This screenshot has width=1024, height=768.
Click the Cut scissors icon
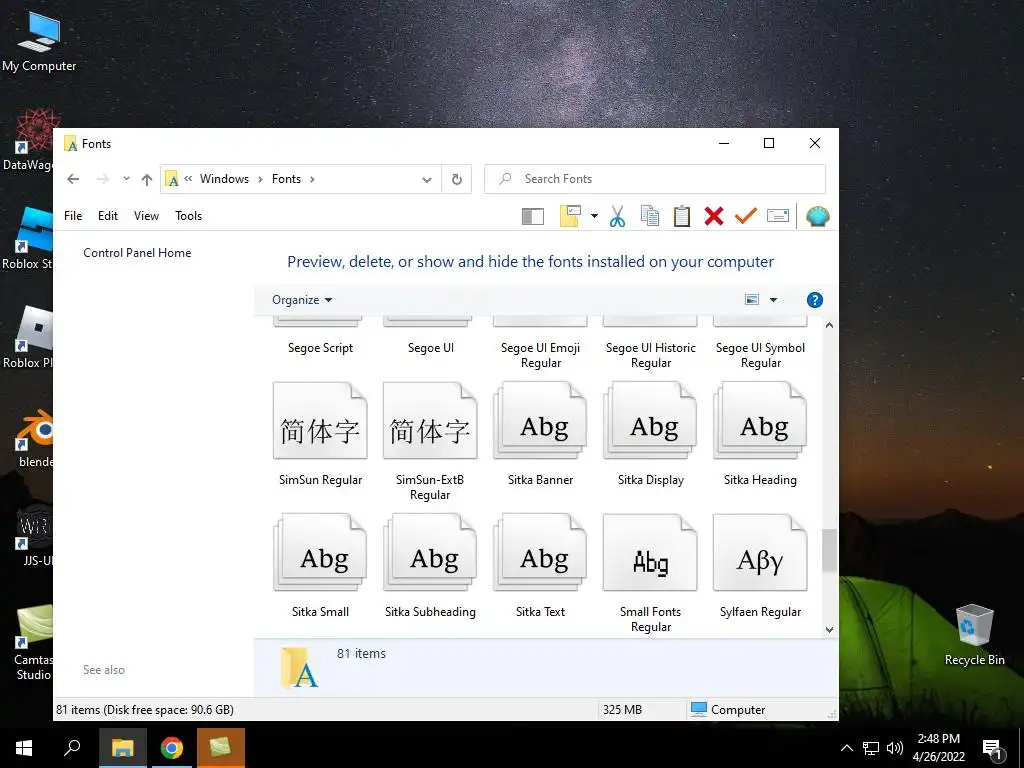[617, 216]
